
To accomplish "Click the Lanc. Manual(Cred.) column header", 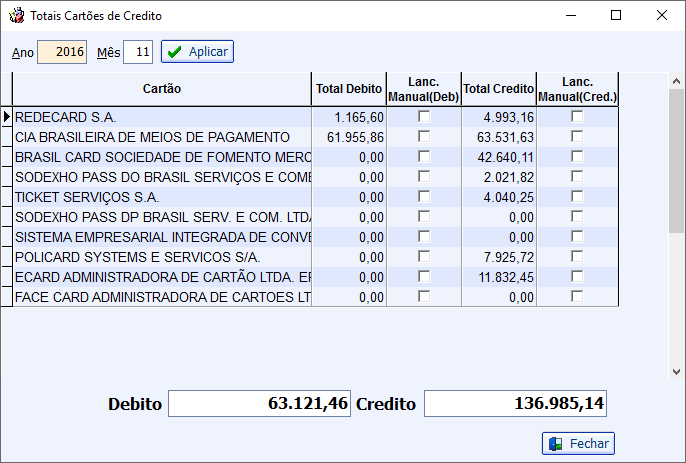I will point(578,89).
